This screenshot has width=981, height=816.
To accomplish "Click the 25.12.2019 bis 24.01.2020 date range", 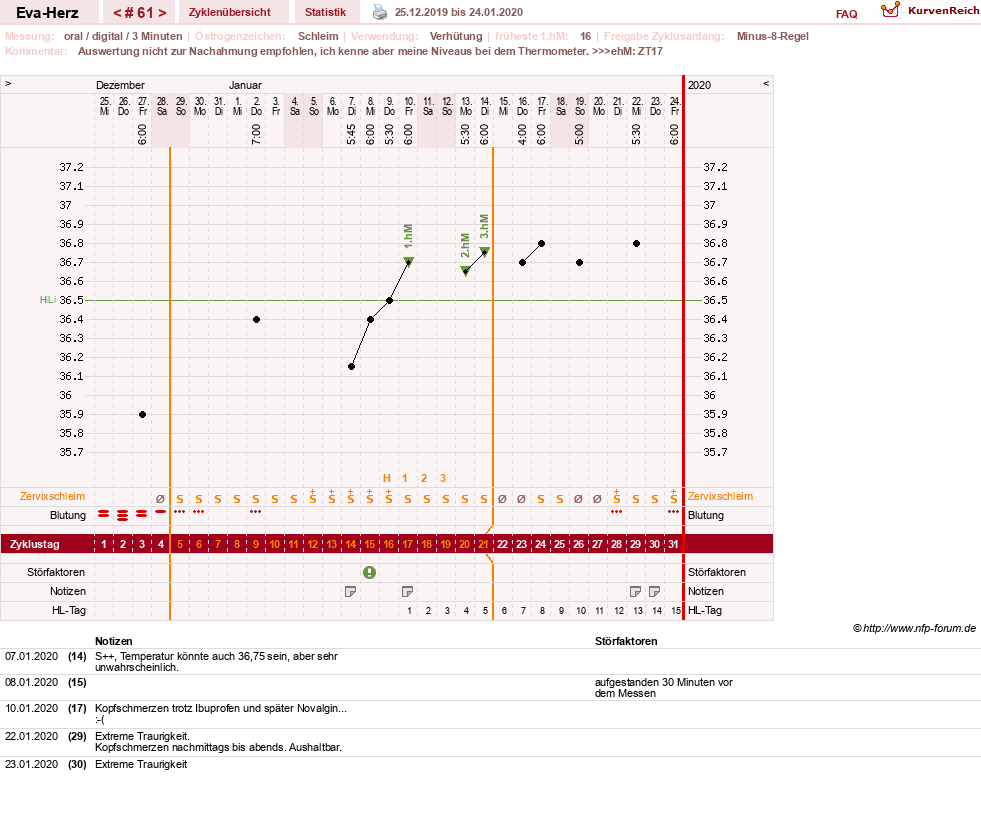I will click(x=459, y=12).
